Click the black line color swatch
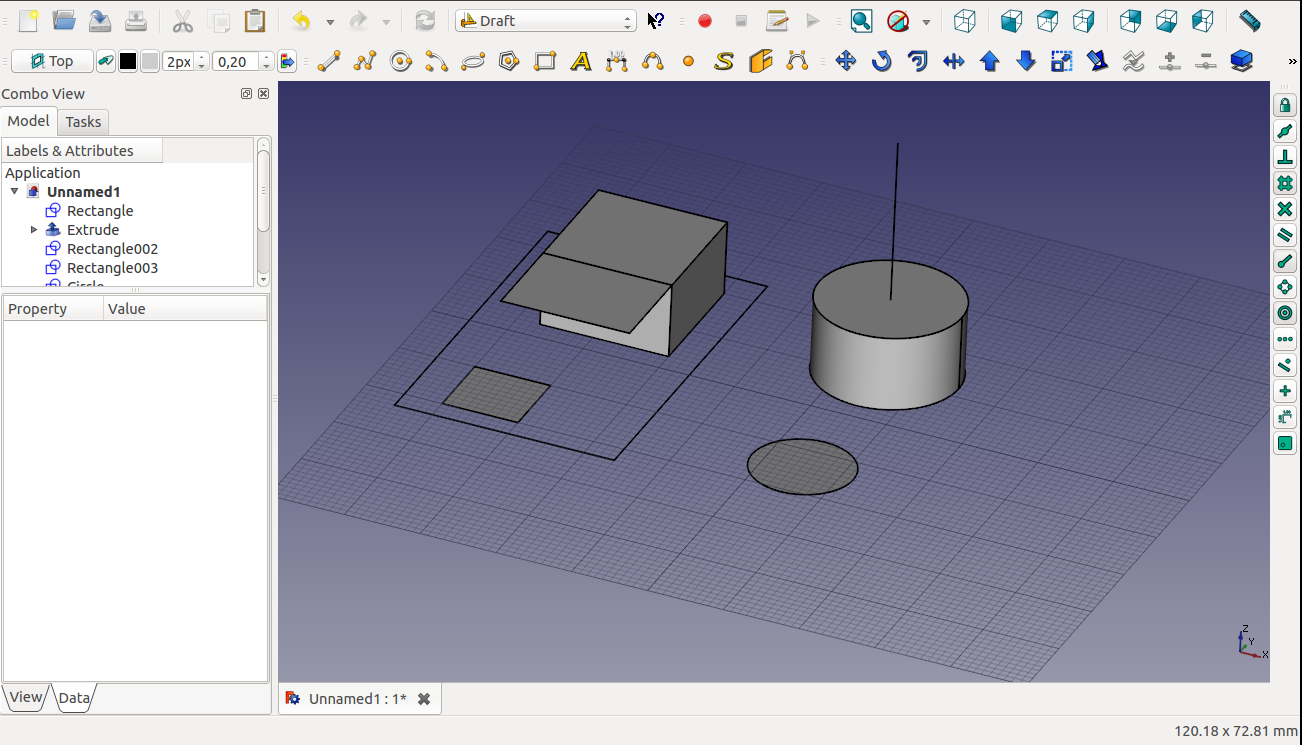 128,62
